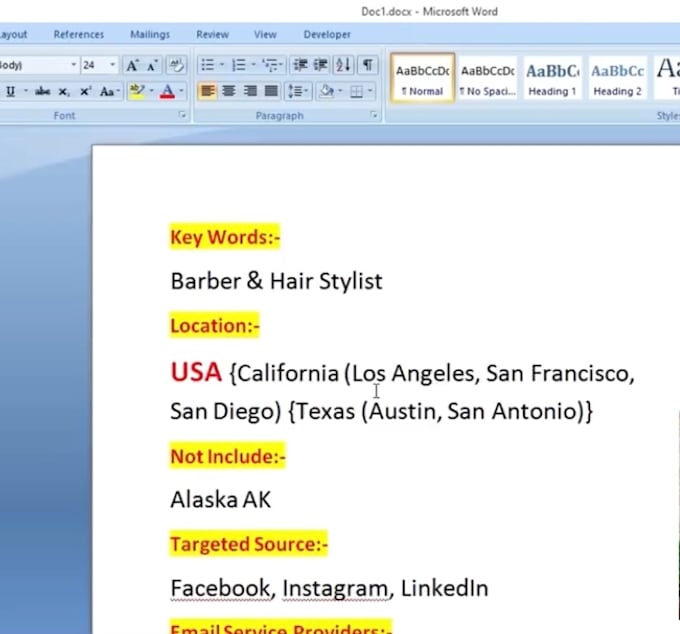Click the misspelled word 'Facebook'

coord(220,588)
